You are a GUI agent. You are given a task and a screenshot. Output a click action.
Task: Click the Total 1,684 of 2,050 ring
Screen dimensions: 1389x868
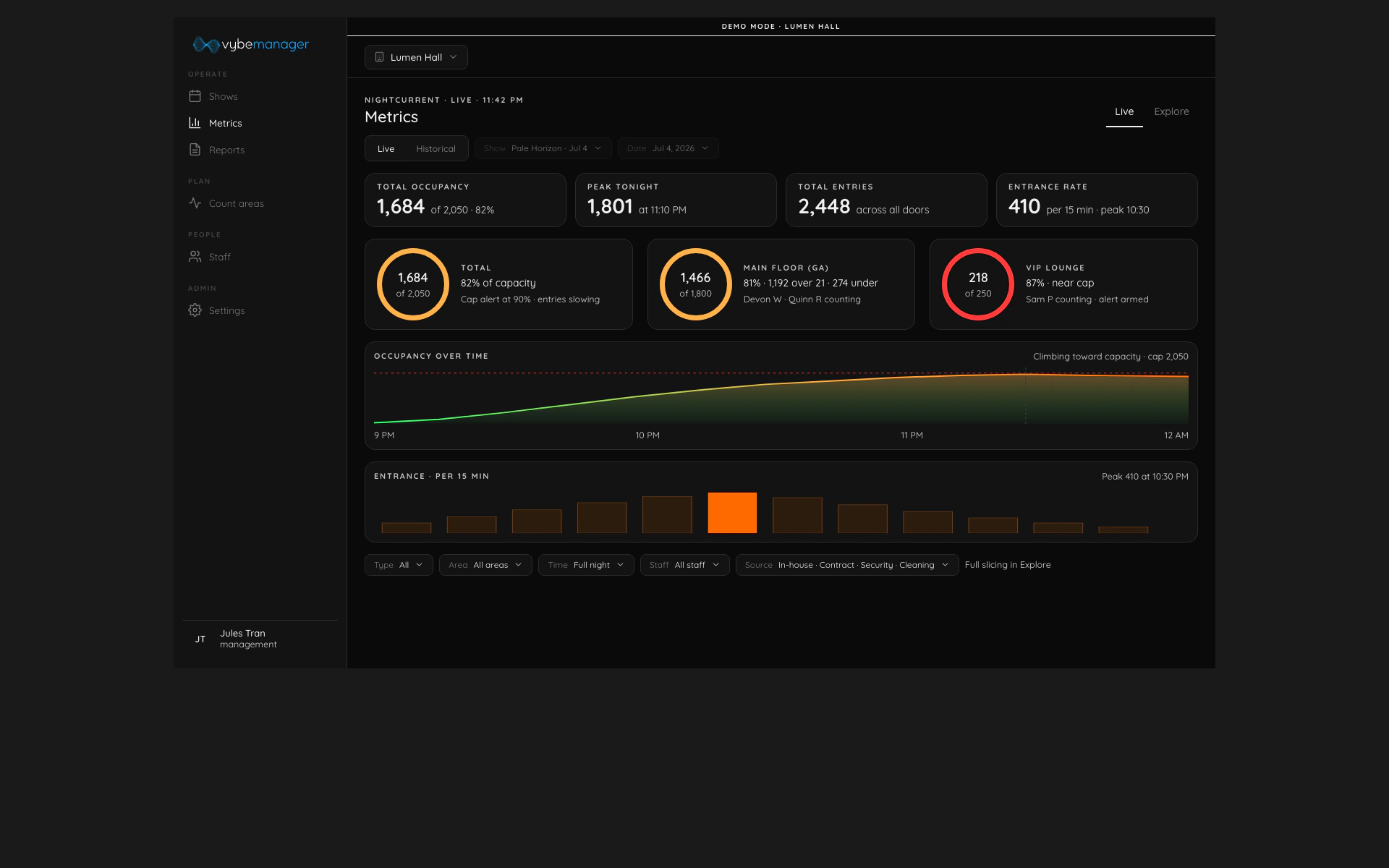pos(413,284)
